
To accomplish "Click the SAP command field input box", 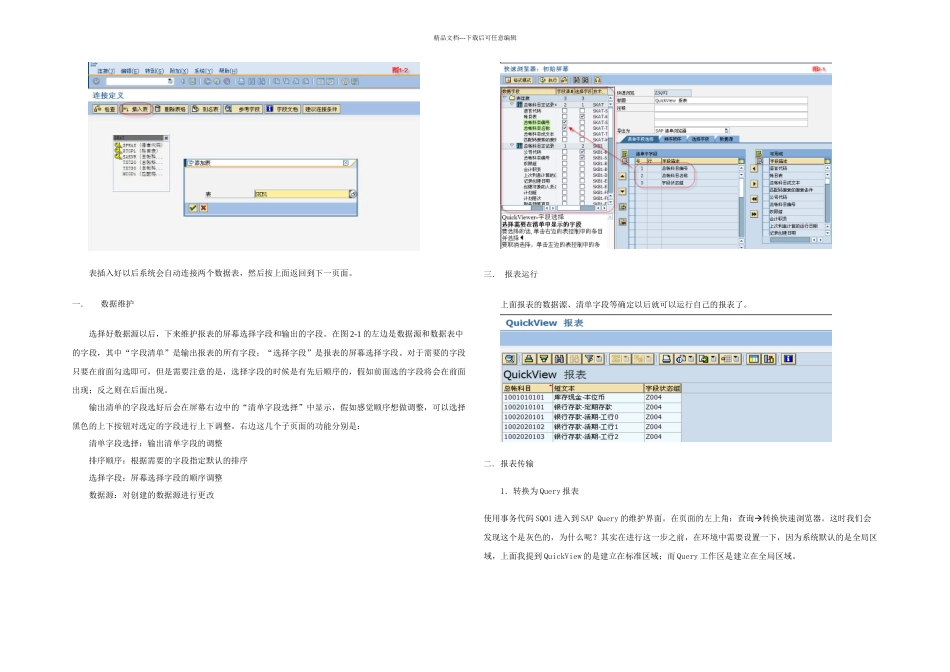I will pos(140,81).
